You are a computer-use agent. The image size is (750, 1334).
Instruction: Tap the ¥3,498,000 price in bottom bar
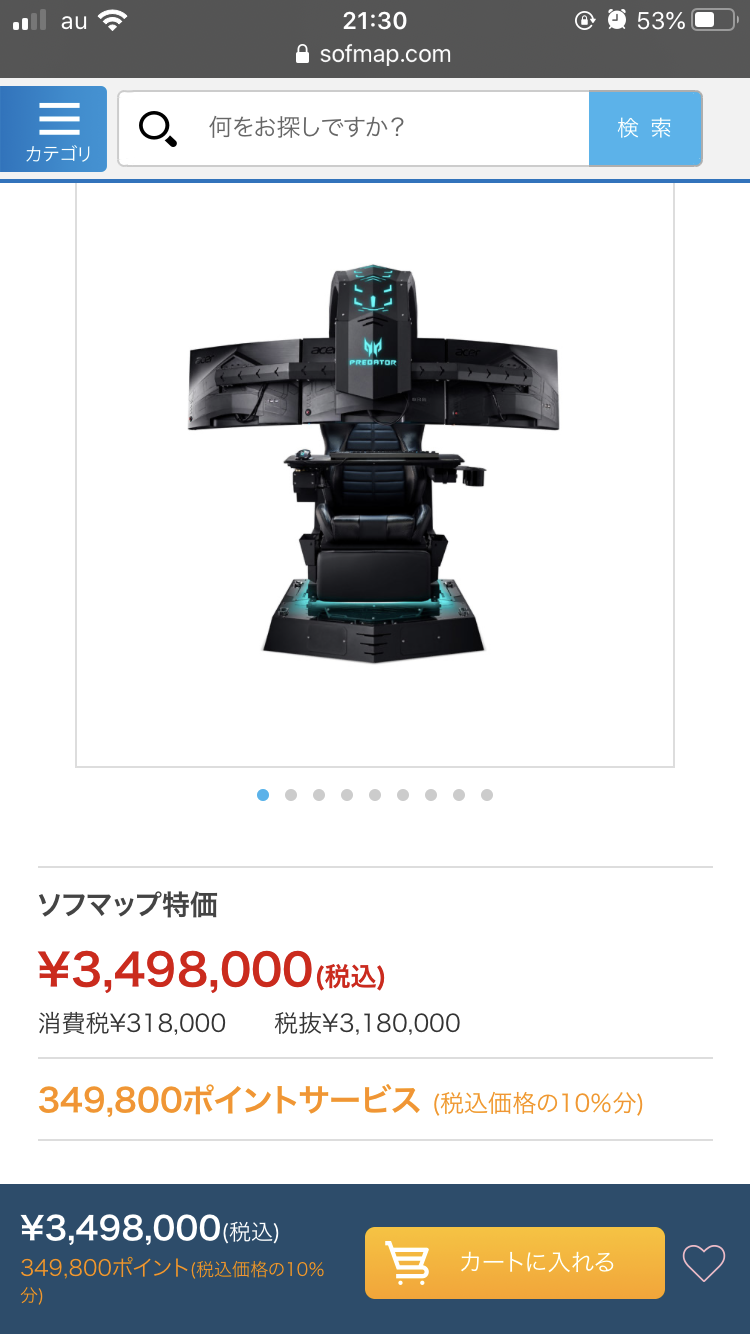(x=121, y=1227)
